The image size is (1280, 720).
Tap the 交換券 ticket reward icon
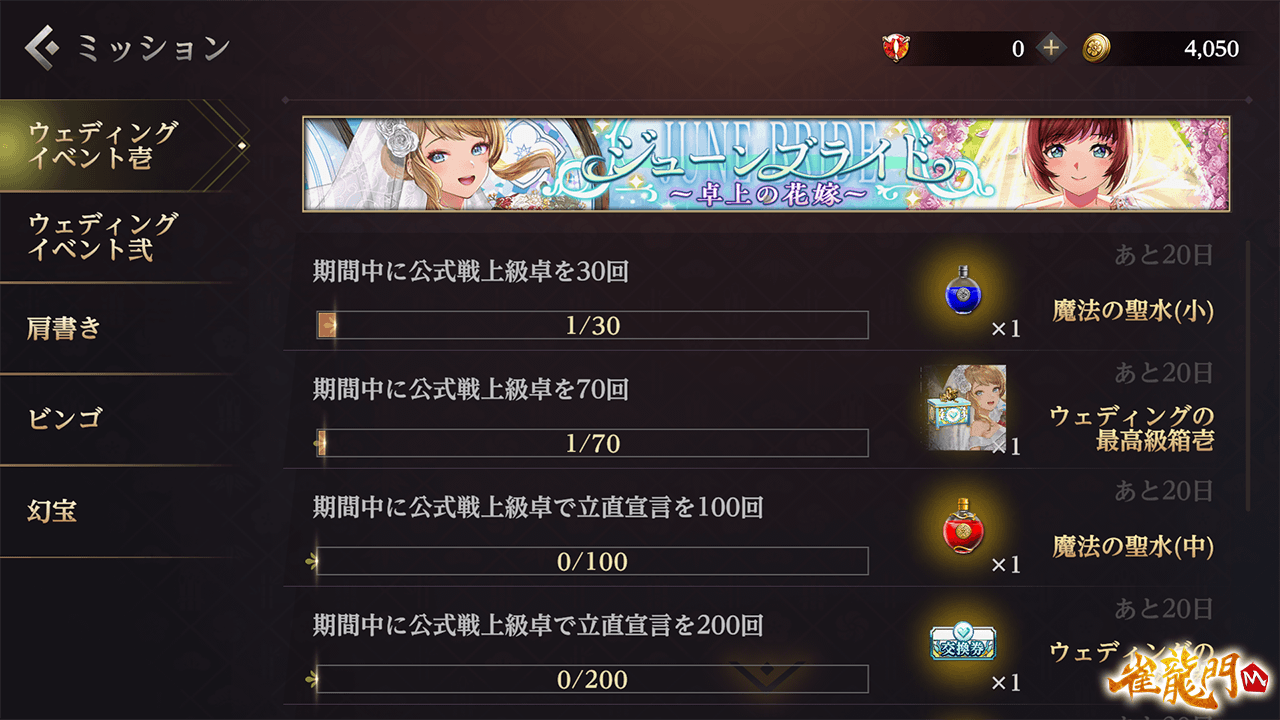tap(962, 641)
